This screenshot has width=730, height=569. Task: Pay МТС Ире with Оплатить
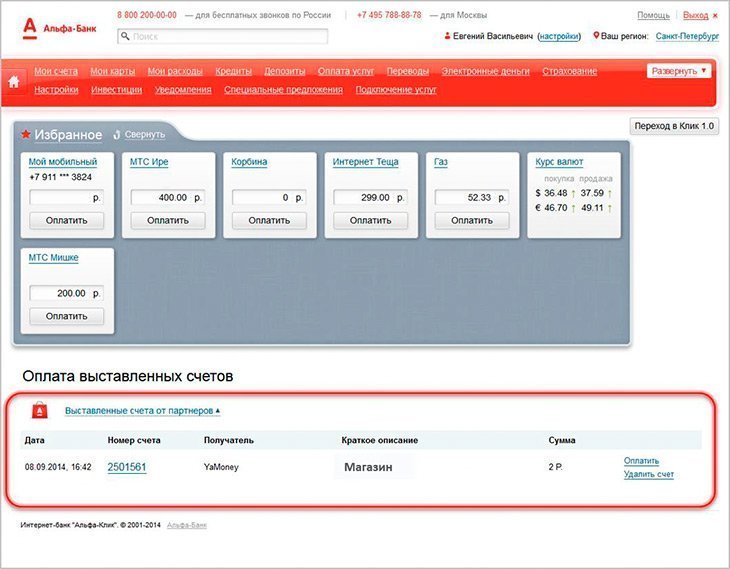[168, 220]
